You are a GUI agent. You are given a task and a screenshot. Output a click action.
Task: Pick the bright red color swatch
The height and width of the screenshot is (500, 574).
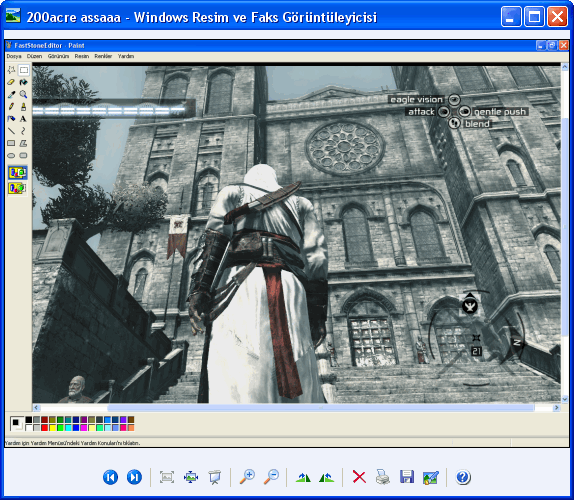click(45, 428)
